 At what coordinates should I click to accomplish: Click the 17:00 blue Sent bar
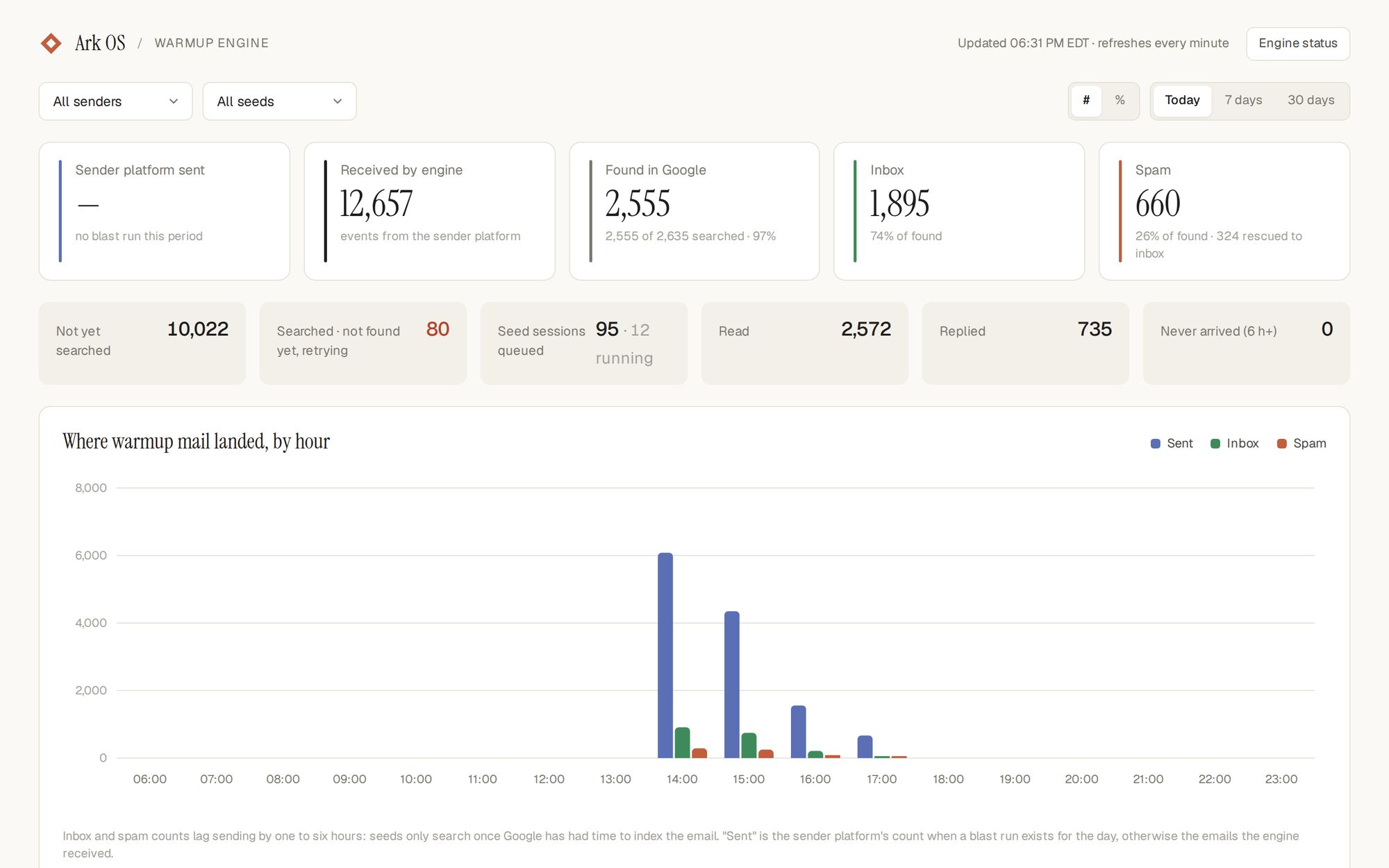(865, 746)
